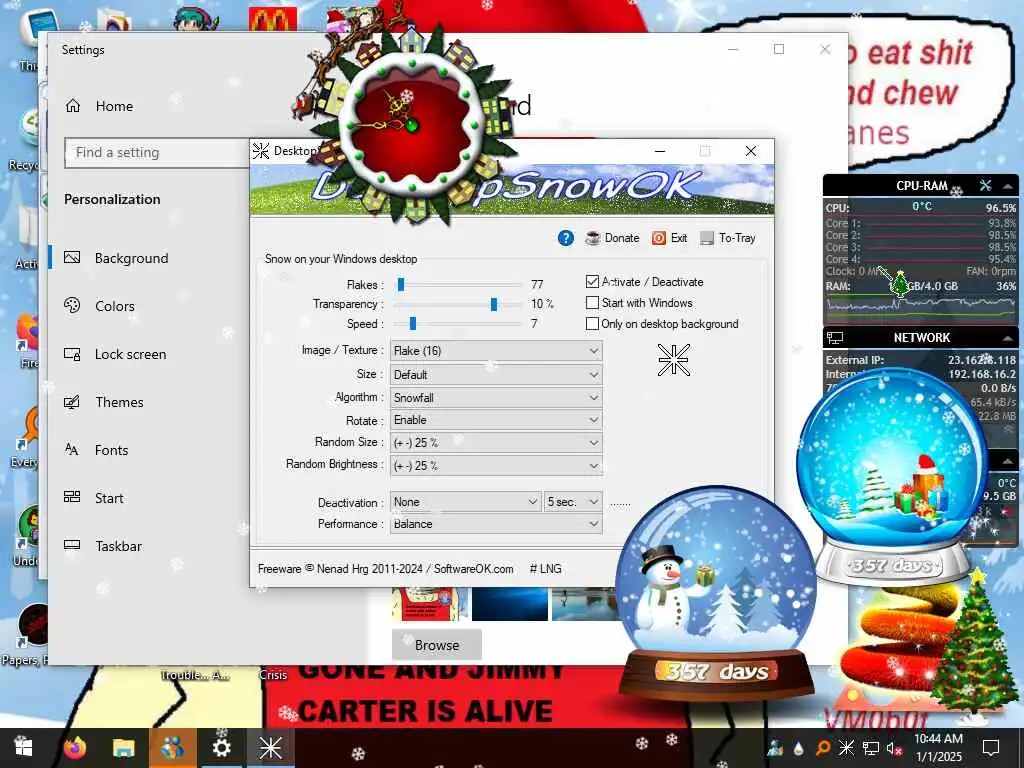Screen dimensions: 1024x768
Task: Click the muted volume tray icon
Action: coord(894,748)
